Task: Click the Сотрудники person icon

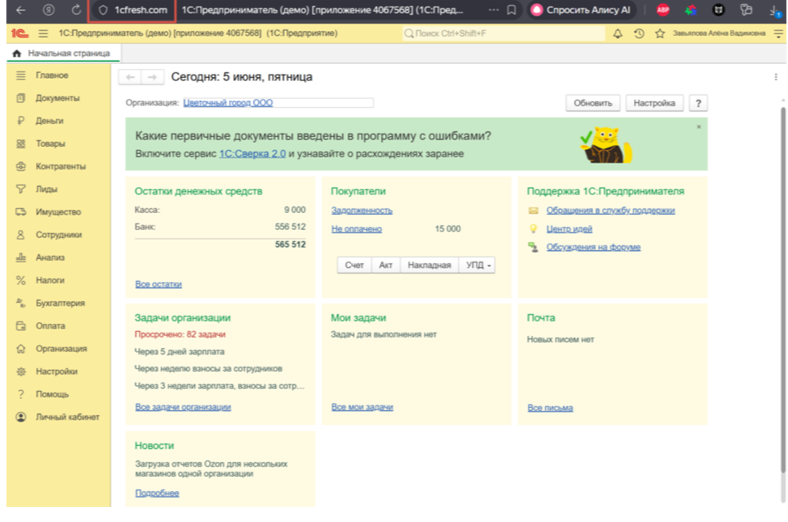Action: (x=21, y=235)
